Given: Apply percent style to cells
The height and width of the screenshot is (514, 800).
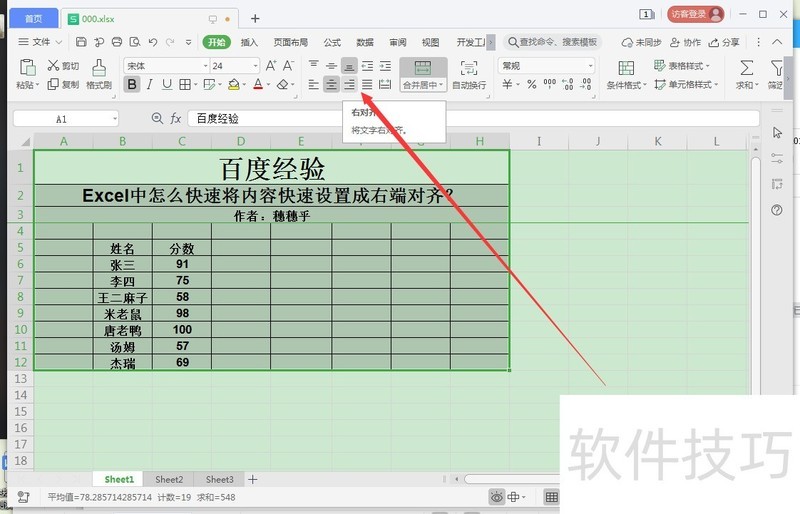Looking at the screenshot, I should [x=532, y=84].
